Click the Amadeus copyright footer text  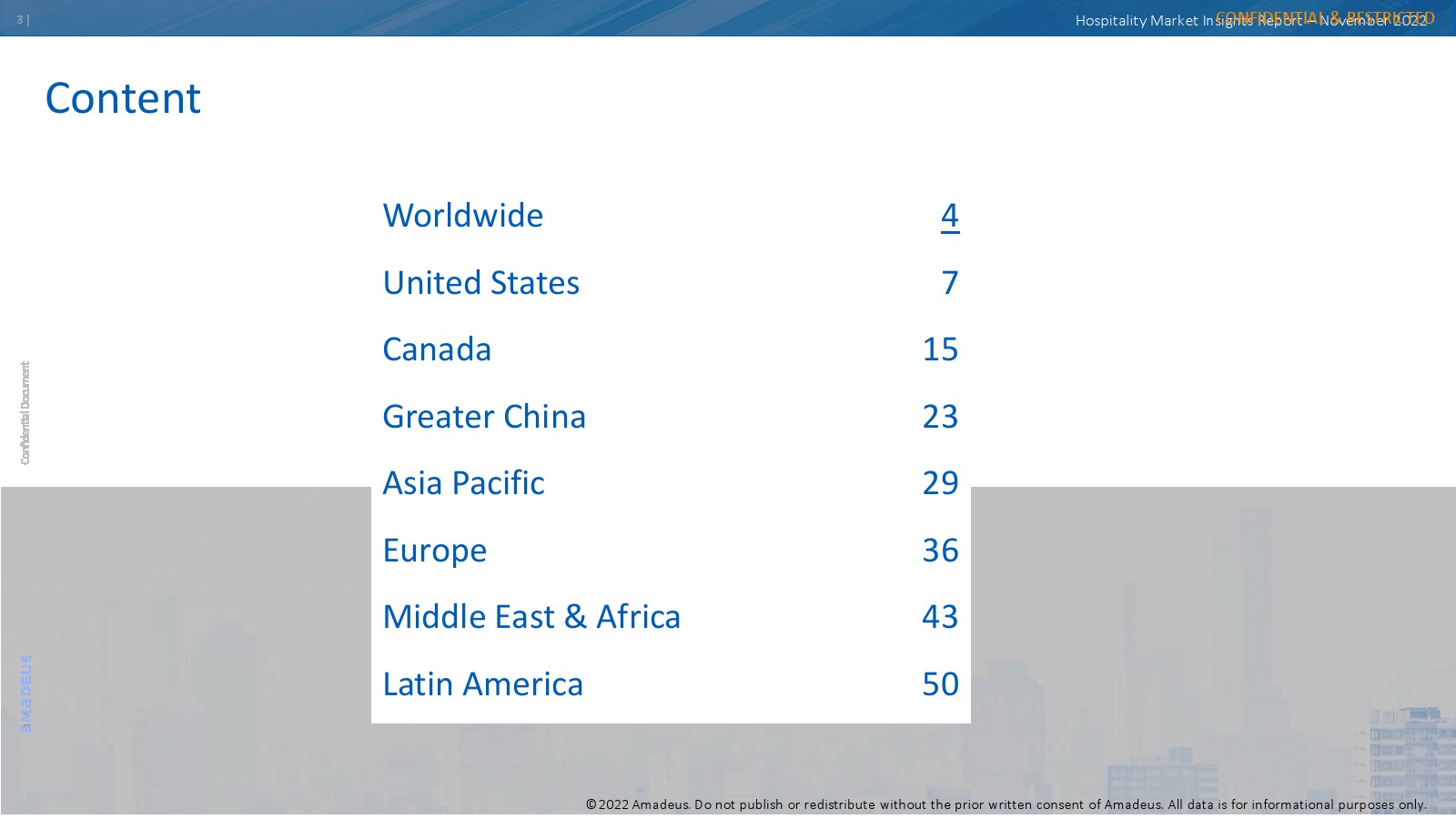[x=1006, y=804]
